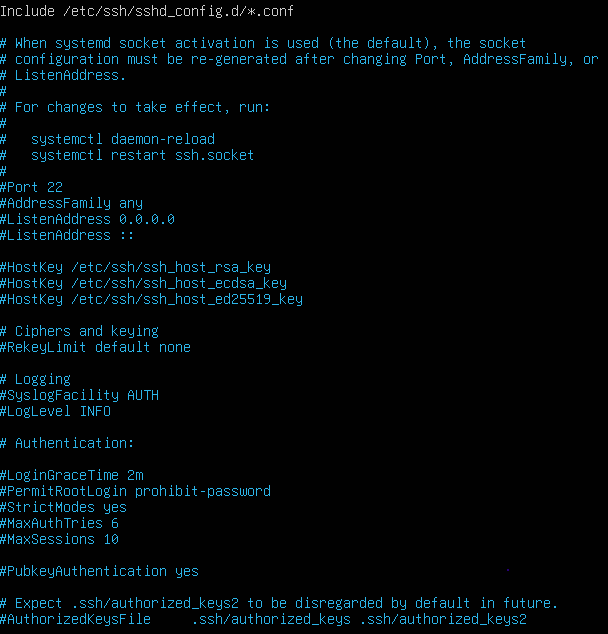608x634 pixels.
Task: Click the ssh_host_rsa_key HostKey line
Action: click(x=135, y=267)
